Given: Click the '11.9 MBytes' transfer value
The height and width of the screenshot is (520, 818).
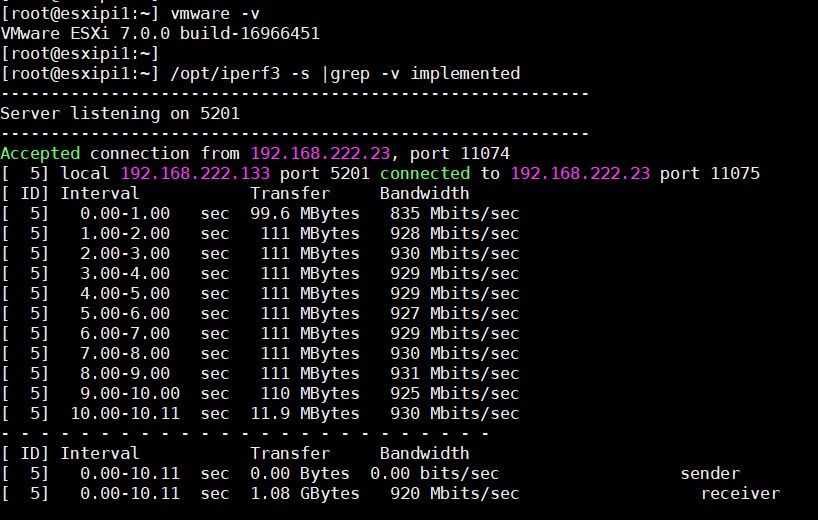Looking at the screenshot, I should point(305,414).
